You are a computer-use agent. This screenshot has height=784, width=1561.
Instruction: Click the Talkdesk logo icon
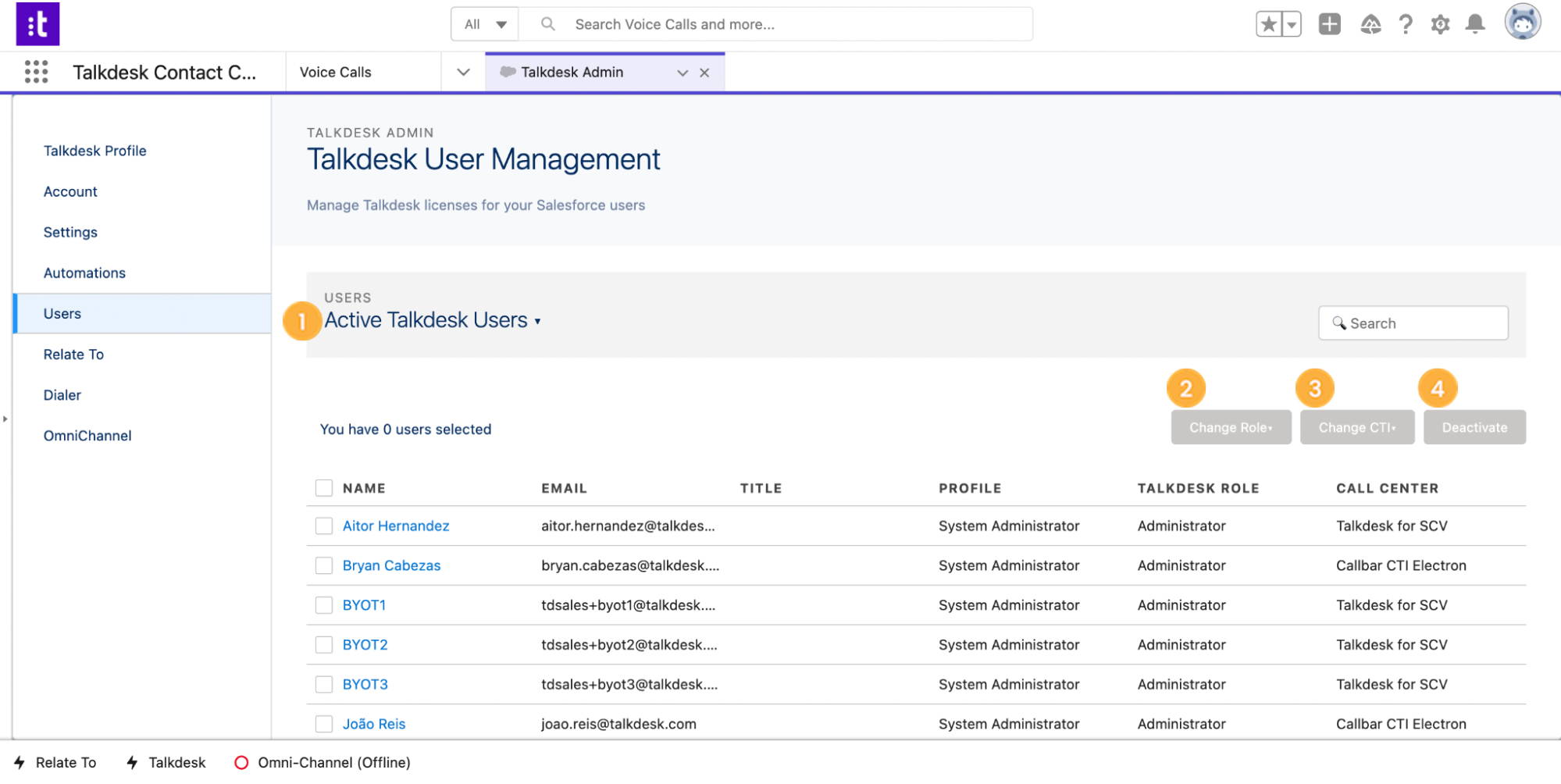[37, 24]
